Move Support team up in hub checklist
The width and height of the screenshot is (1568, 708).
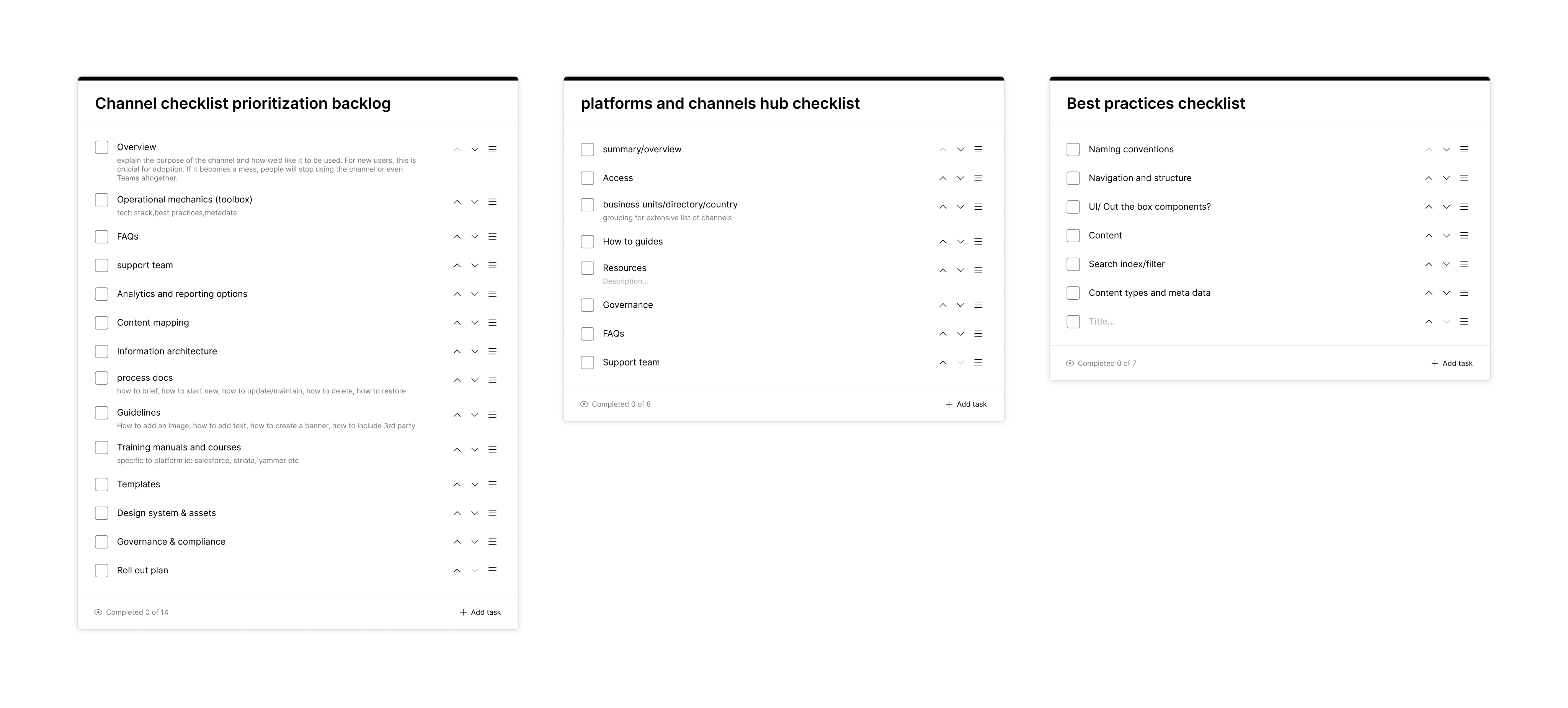[x=943, y=363]
